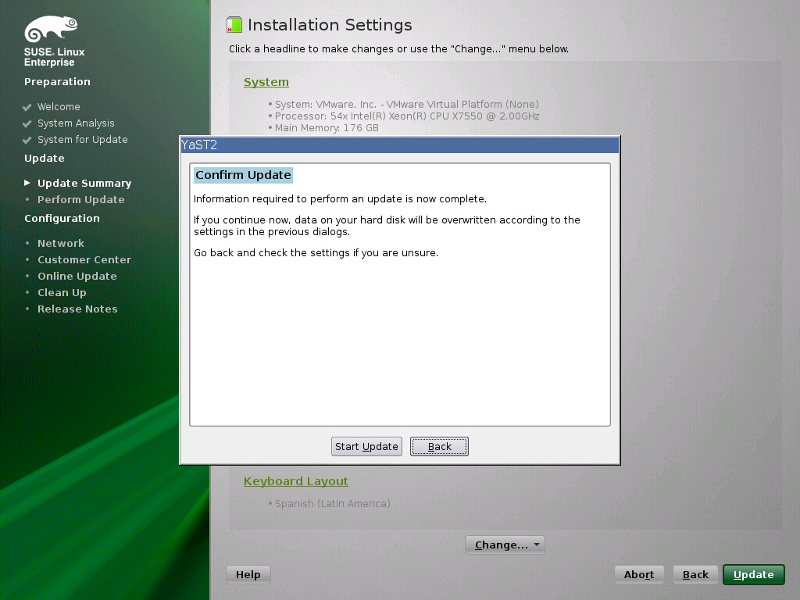
Task: Click the Update button
Action: [753, 574]
